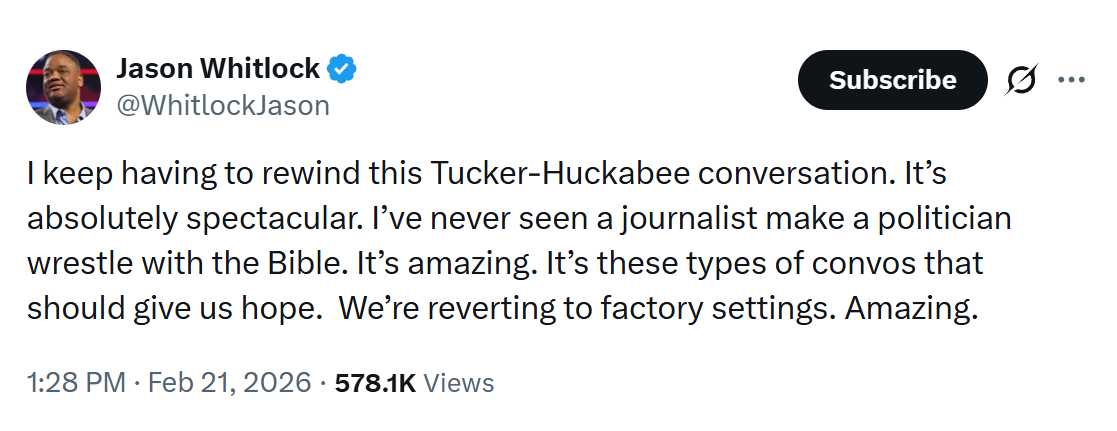Screen dimensions: 1117x431
Task: Click the blue verified checkmark badge
Action: (x=343, y=70)
